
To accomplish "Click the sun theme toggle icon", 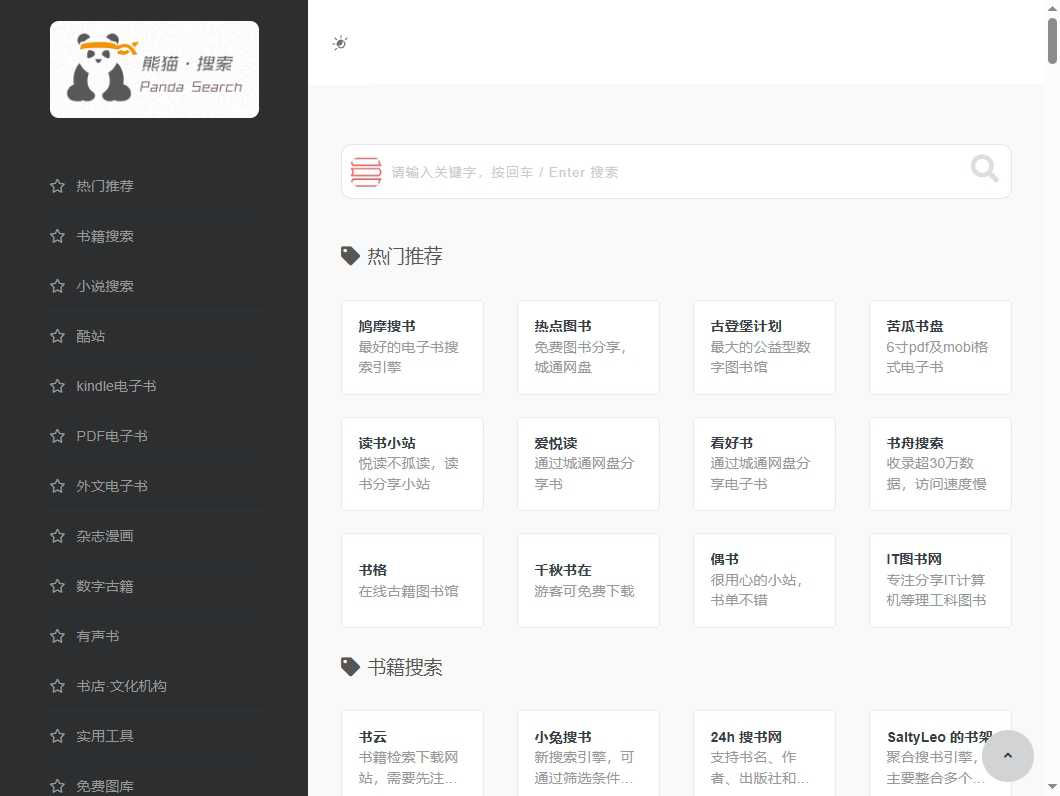I will click(340, 43).
